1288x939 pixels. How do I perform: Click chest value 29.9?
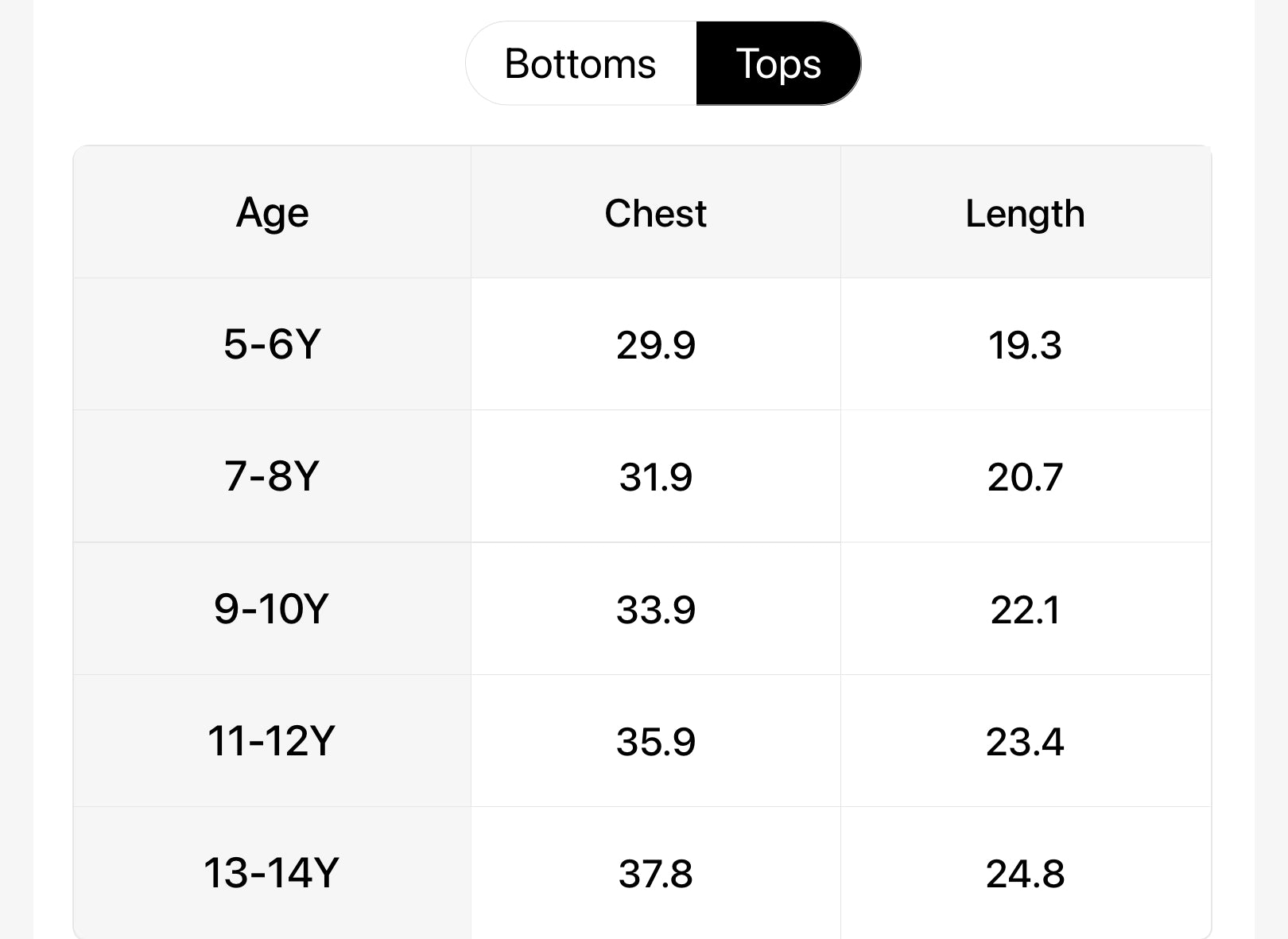click(655, 345)
